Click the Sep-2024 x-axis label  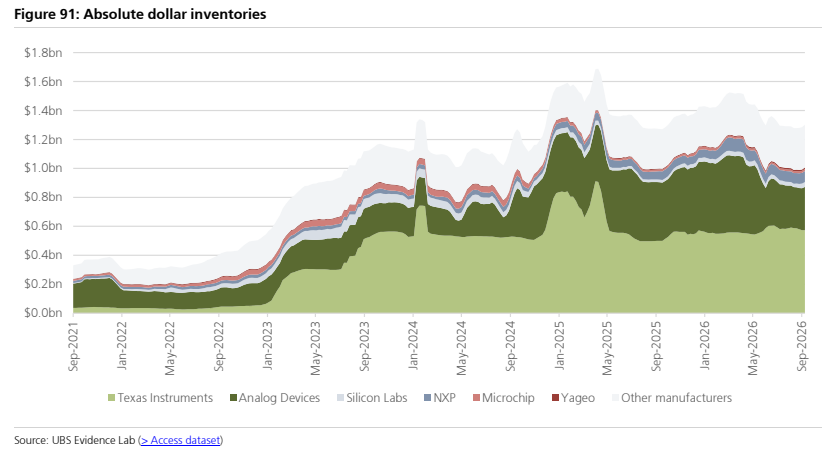pos(511,346)
